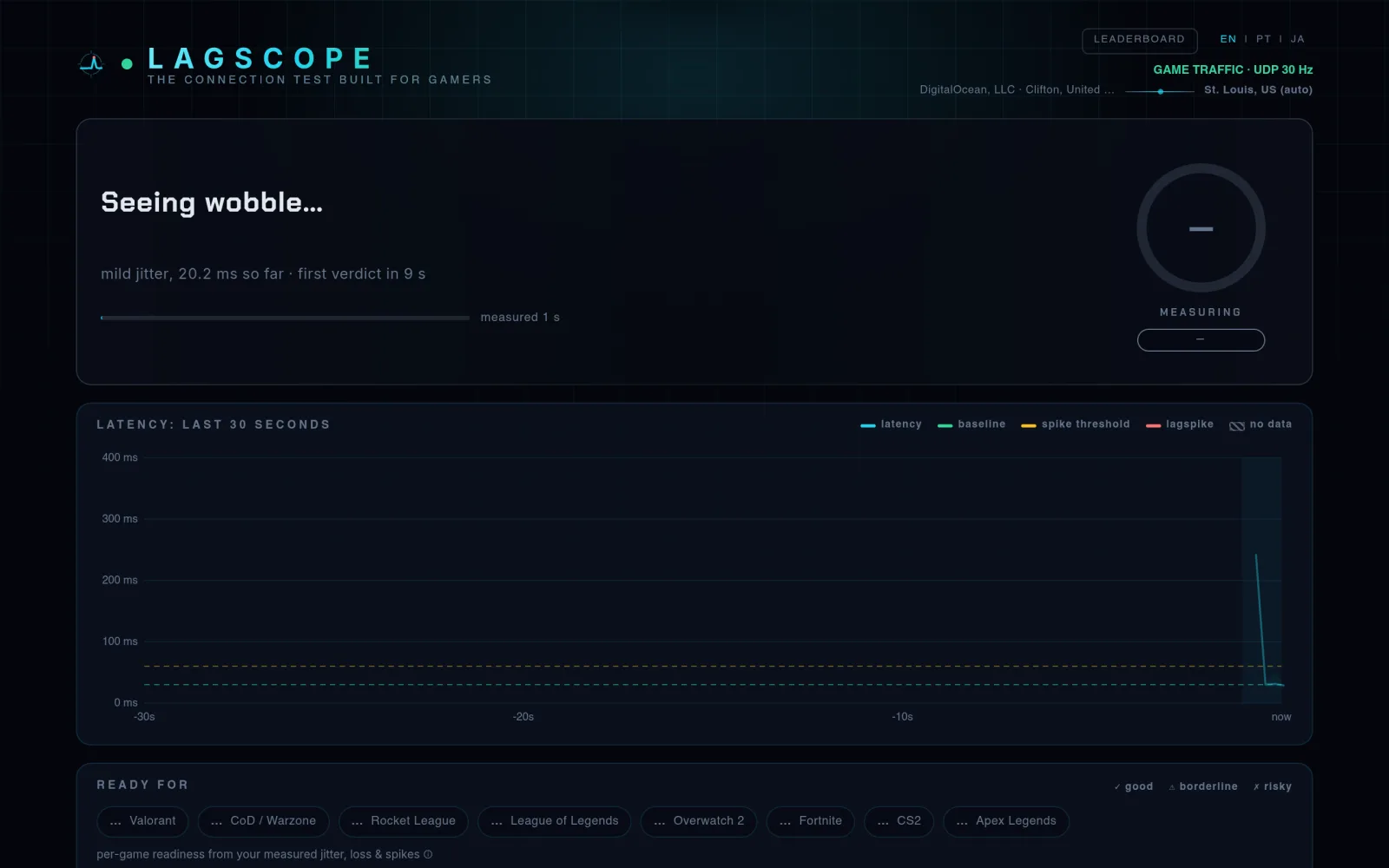
Task: Select the Overwatch 2 readiness chip
Action: coord(698,821)
